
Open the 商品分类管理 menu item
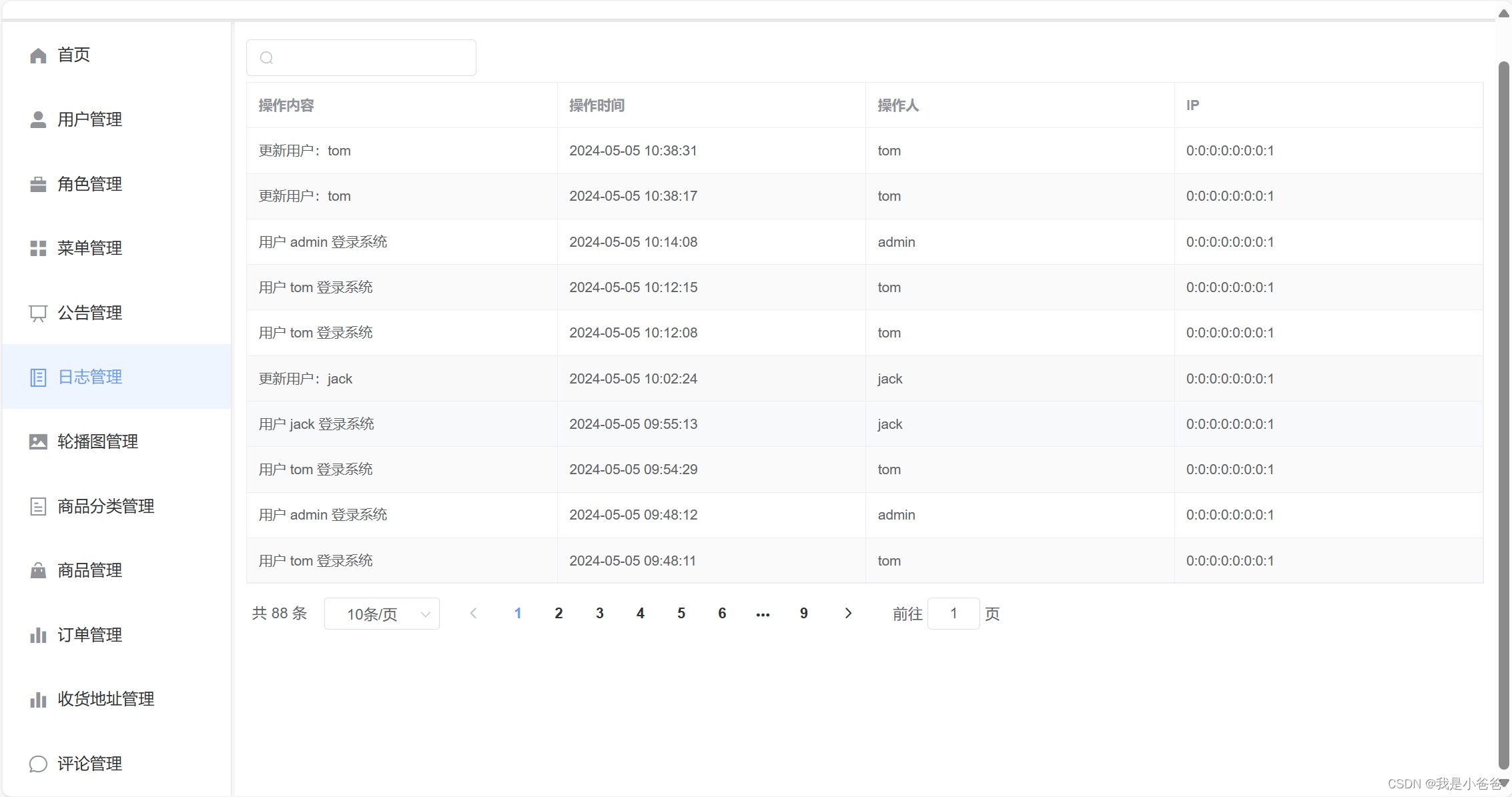(105, 506)
